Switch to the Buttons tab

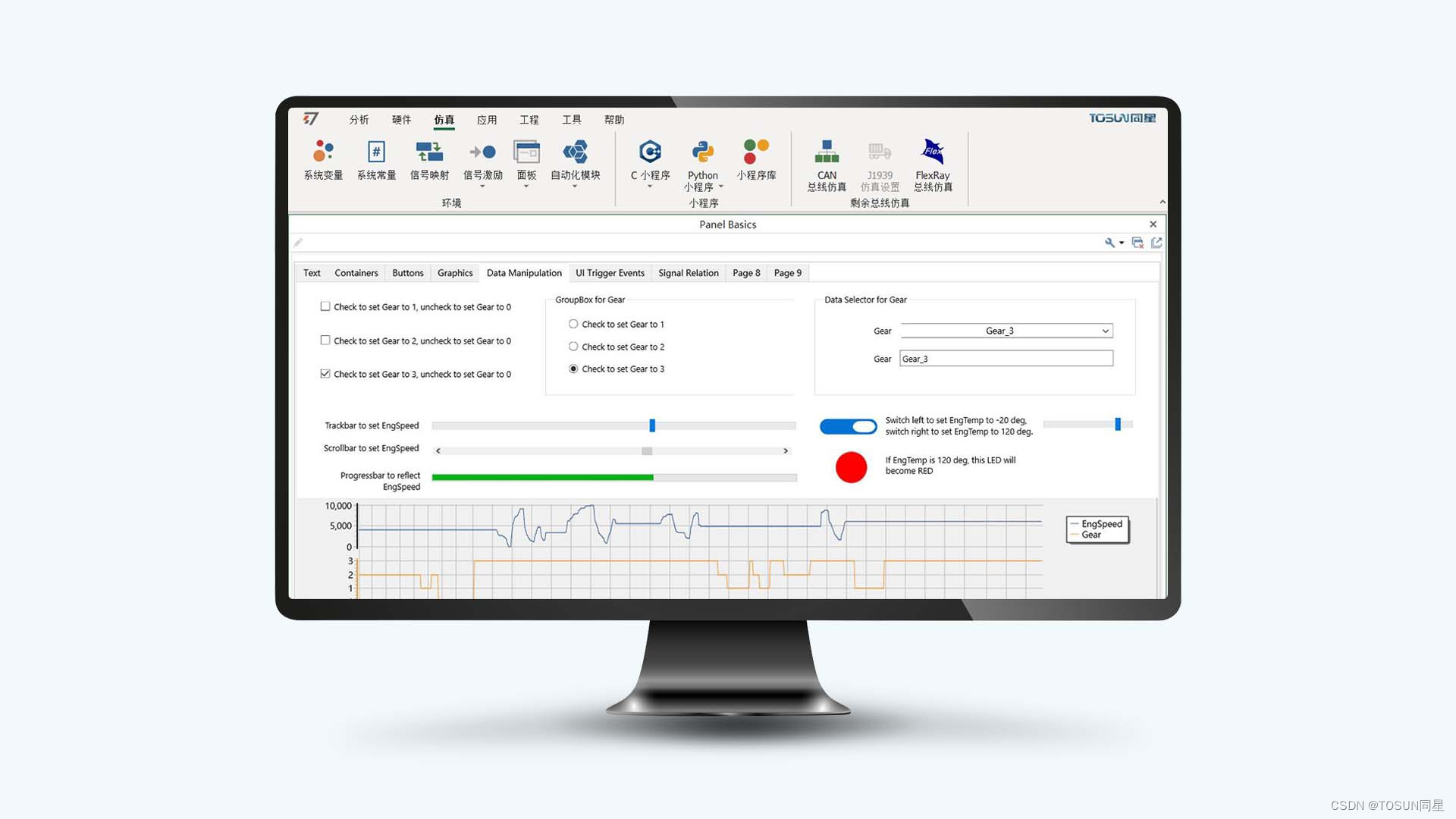[408, 273]
